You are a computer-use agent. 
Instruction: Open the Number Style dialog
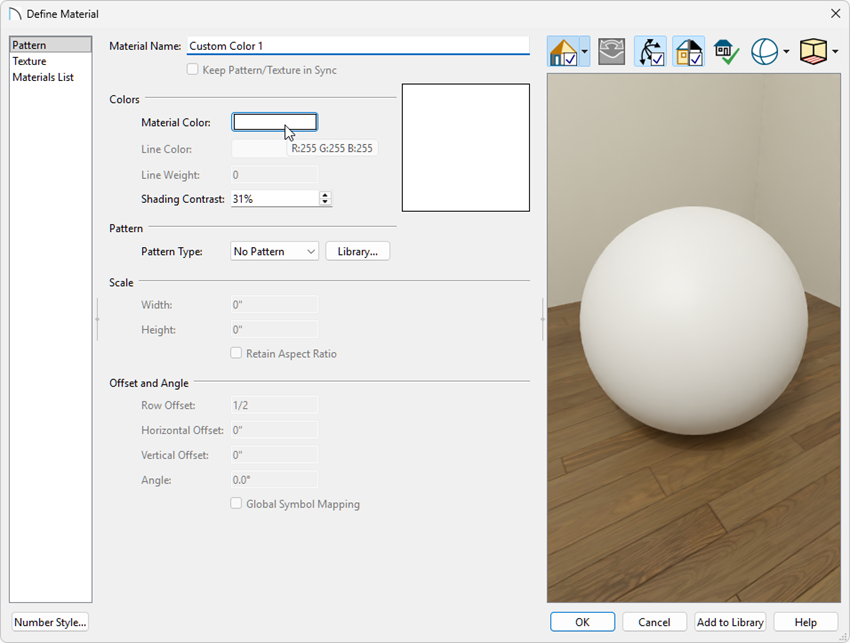click(x=49, y=621)
